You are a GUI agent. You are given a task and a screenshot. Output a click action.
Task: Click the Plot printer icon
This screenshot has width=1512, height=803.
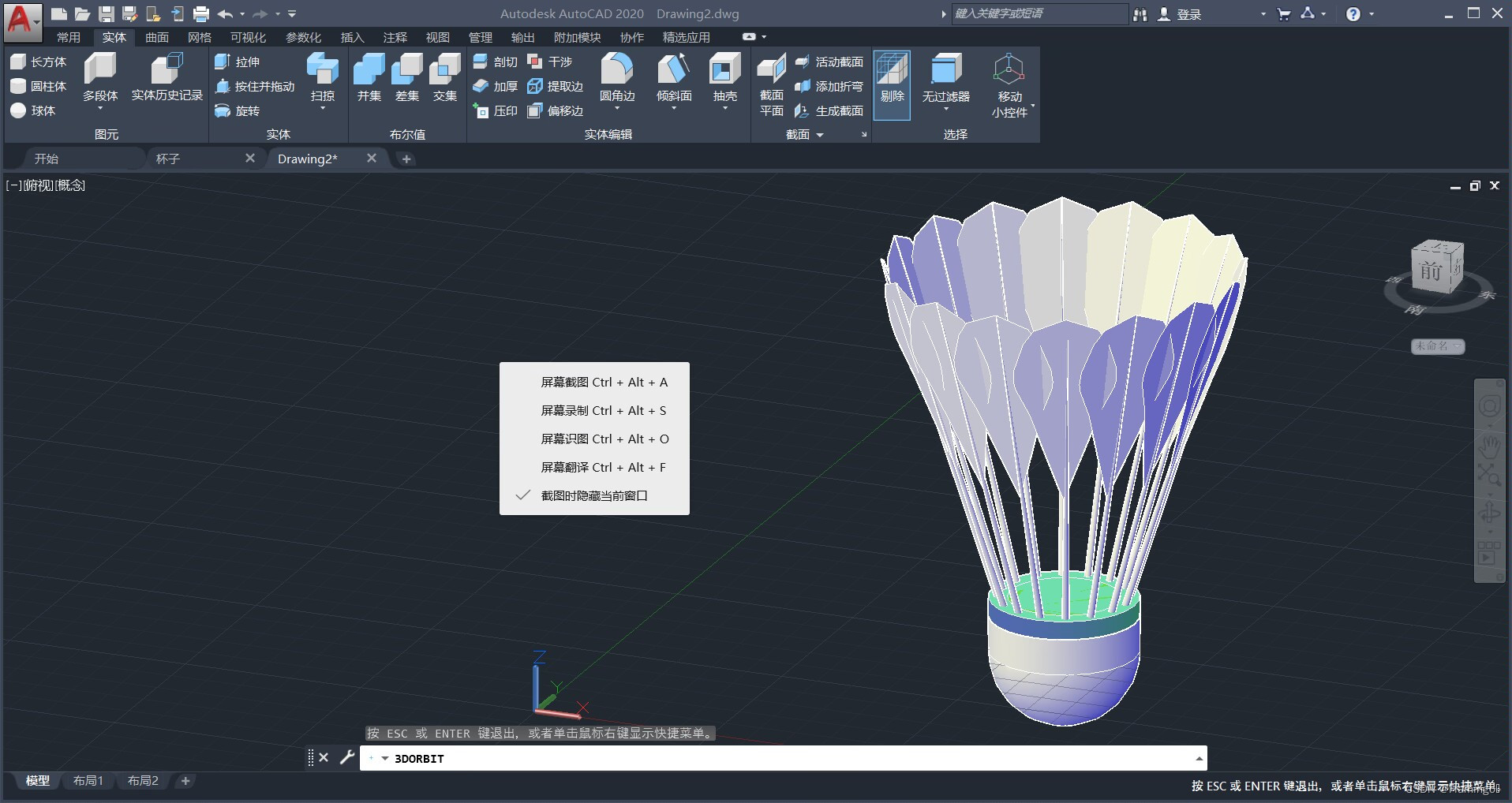point(201,13)
